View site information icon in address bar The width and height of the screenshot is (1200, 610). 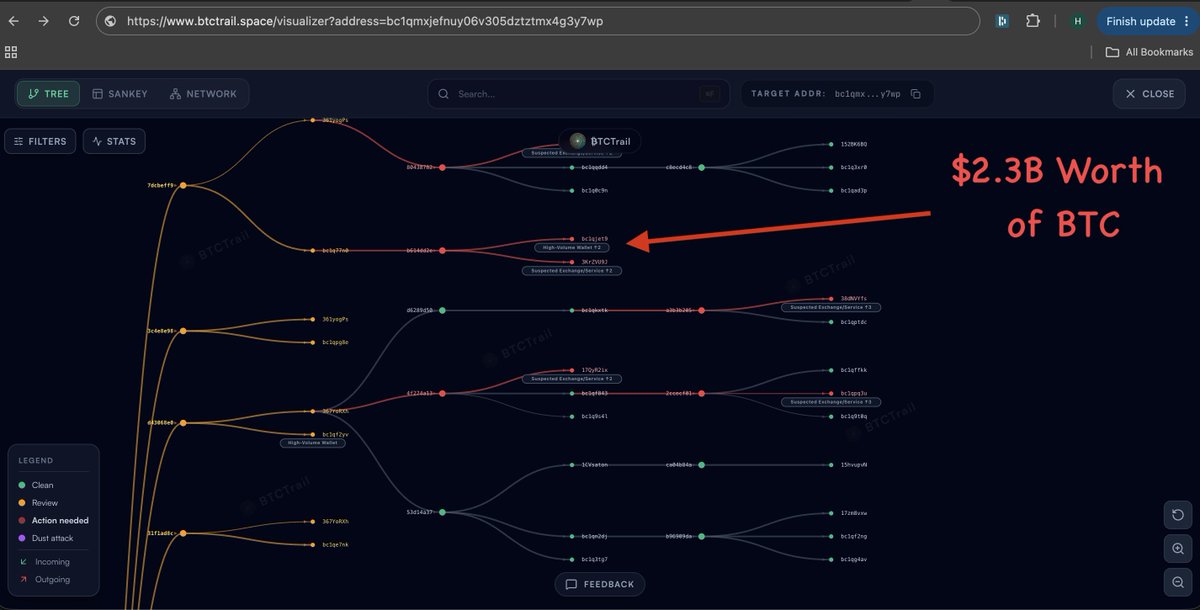click(x=110, y=21)
